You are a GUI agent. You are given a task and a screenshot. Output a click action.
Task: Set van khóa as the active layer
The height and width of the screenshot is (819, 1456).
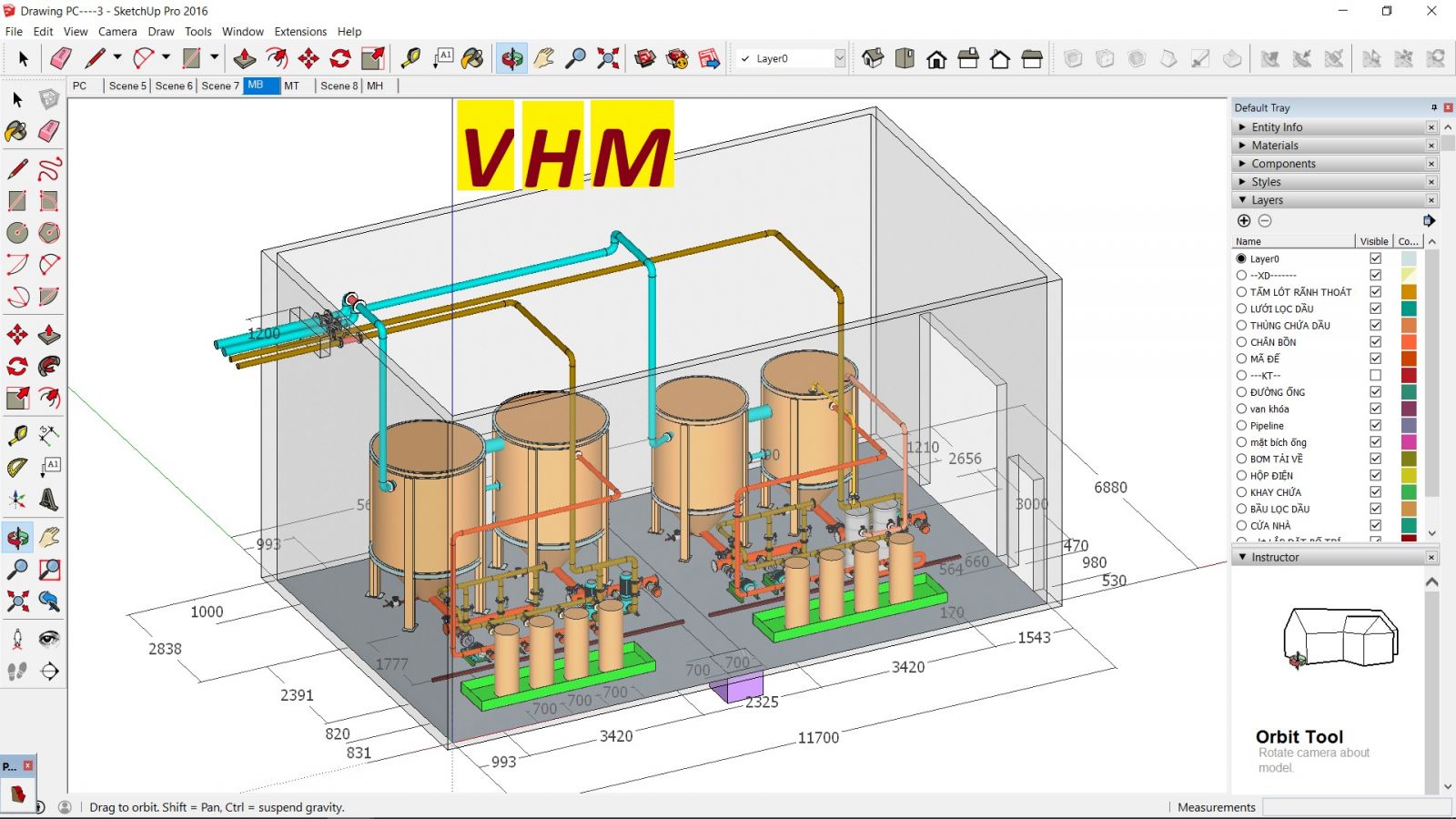tap(1241, 409)
